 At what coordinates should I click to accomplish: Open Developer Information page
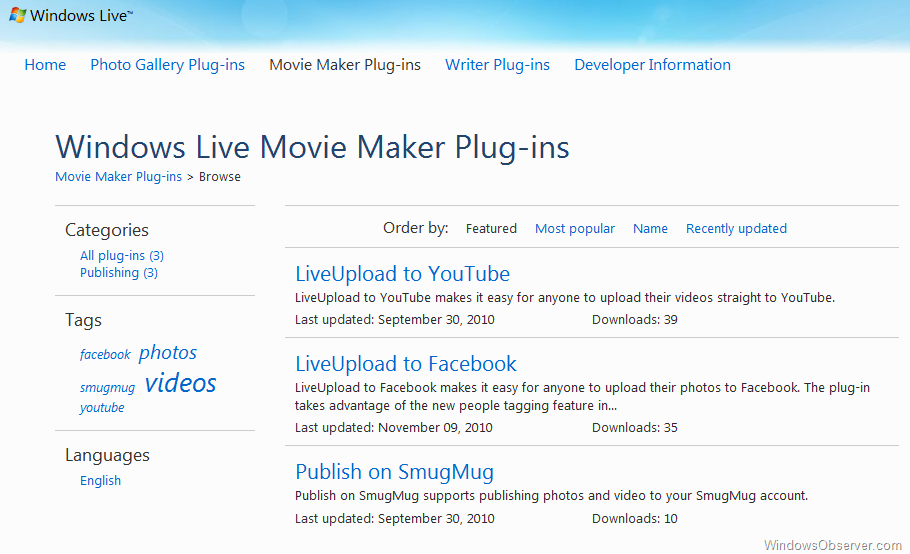coord(652,65)
